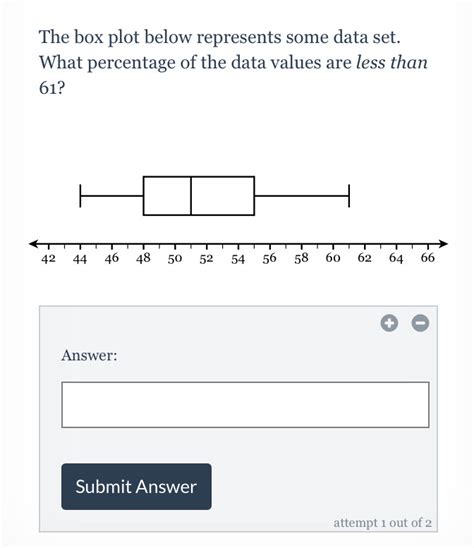Click the box plot median line
The image size is (474, 548).
(191, 196)
